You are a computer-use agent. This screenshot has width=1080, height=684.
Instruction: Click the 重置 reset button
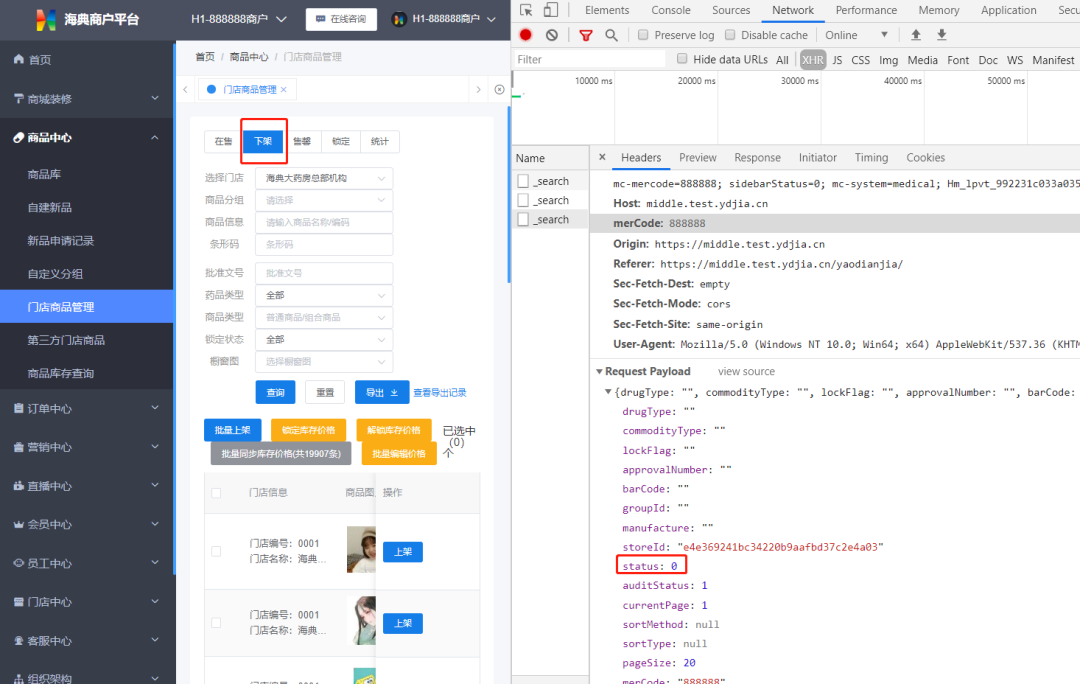click(325, 392)
